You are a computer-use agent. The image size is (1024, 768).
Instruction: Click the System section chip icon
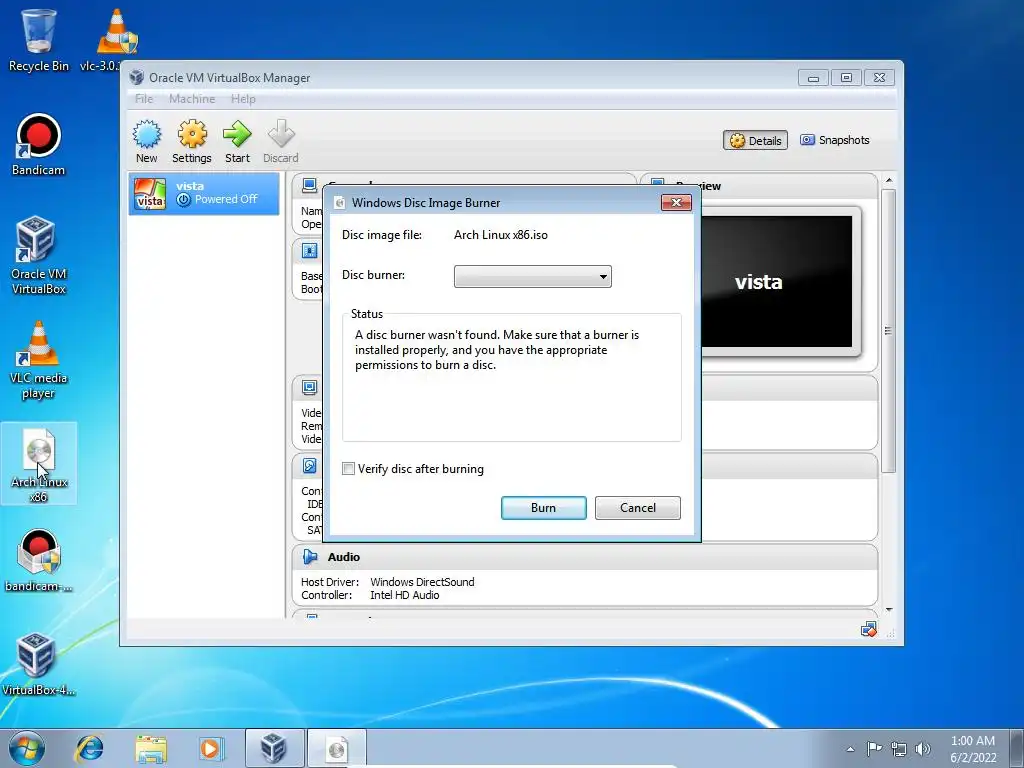(310, 251)
